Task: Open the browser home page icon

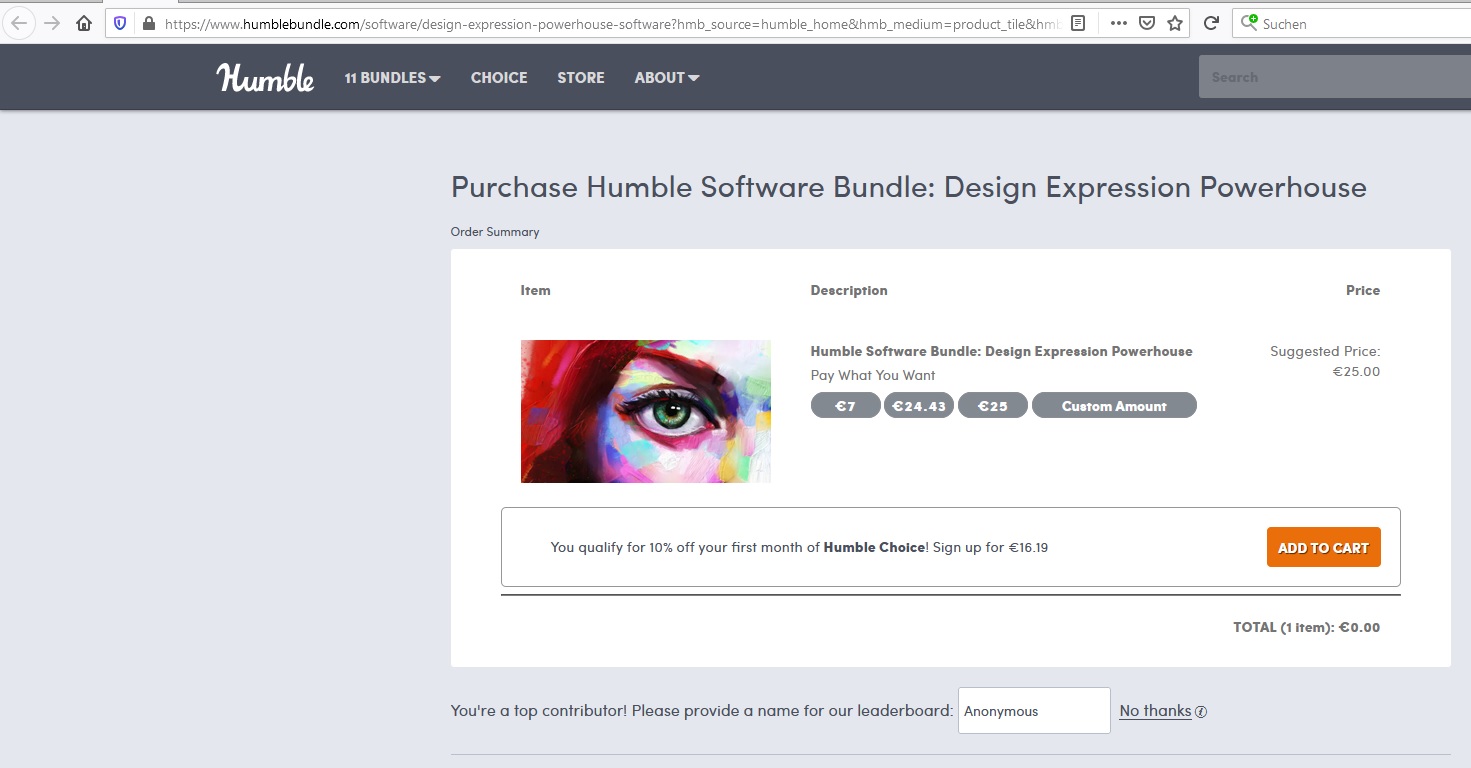Action: click(x=84, y=23)
